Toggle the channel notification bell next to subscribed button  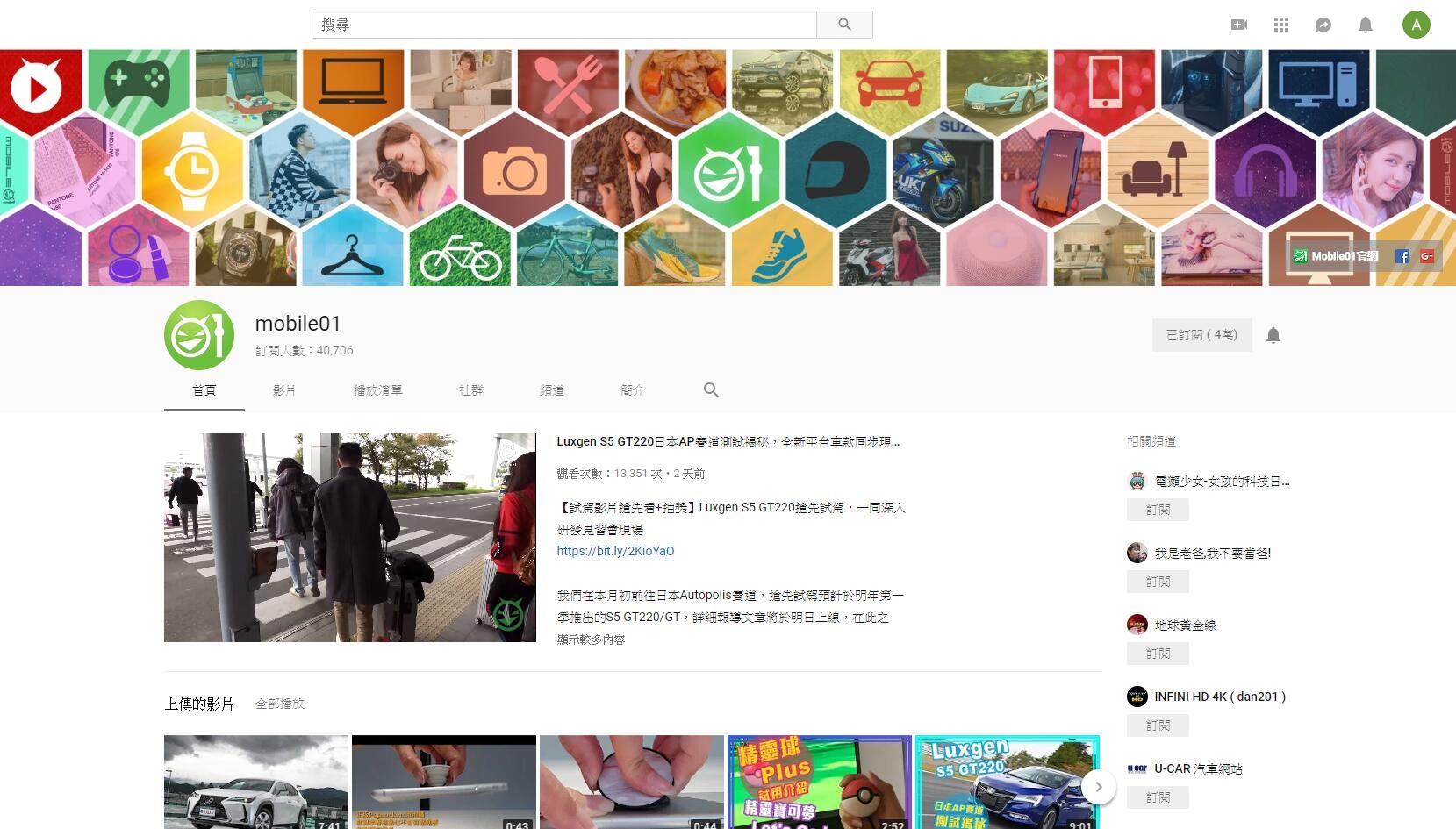coord(1273,335)
